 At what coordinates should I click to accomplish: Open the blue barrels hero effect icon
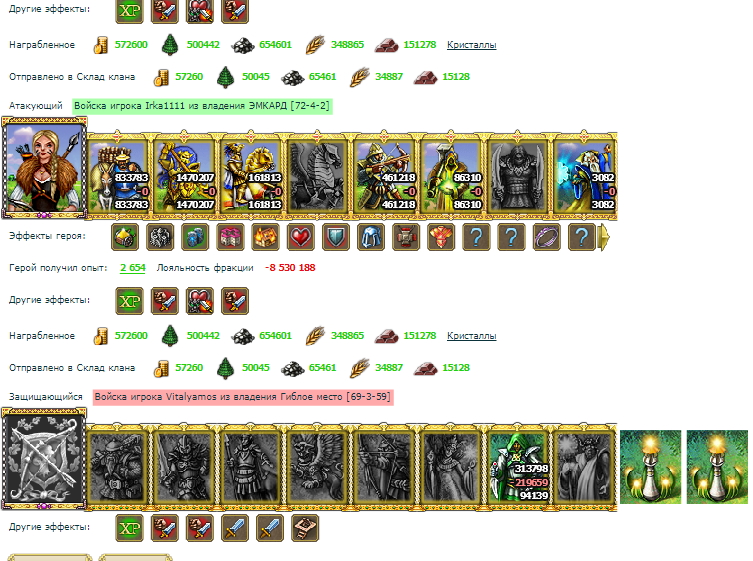click(195, 237)
